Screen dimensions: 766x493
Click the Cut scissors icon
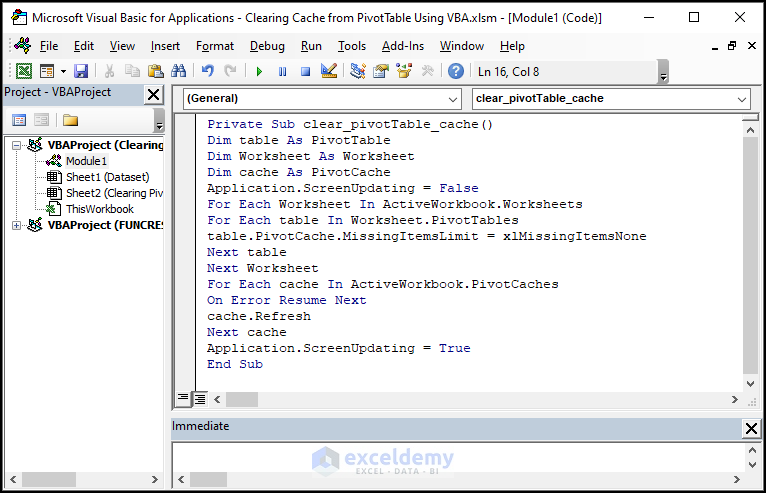point(109,71)
